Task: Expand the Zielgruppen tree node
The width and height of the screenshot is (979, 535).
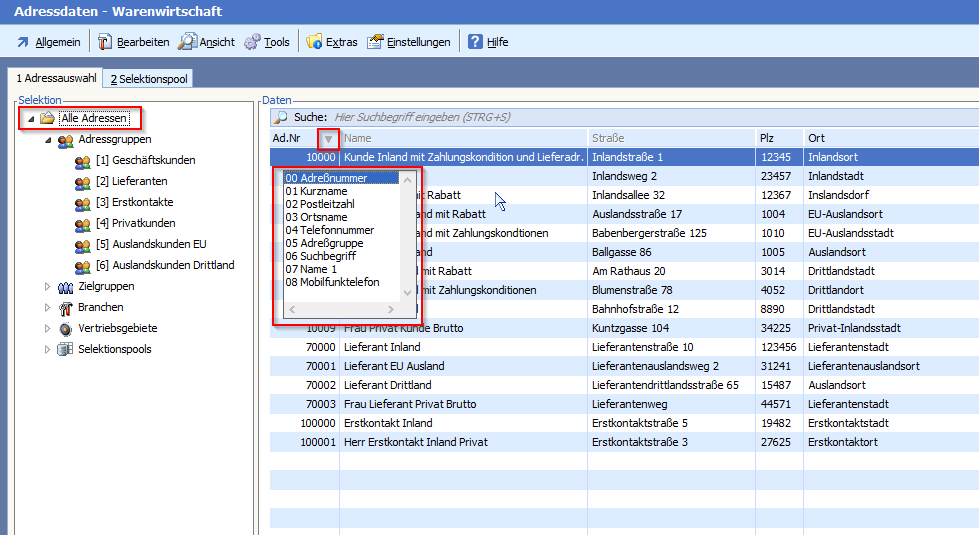Action: tap(47, 287)
